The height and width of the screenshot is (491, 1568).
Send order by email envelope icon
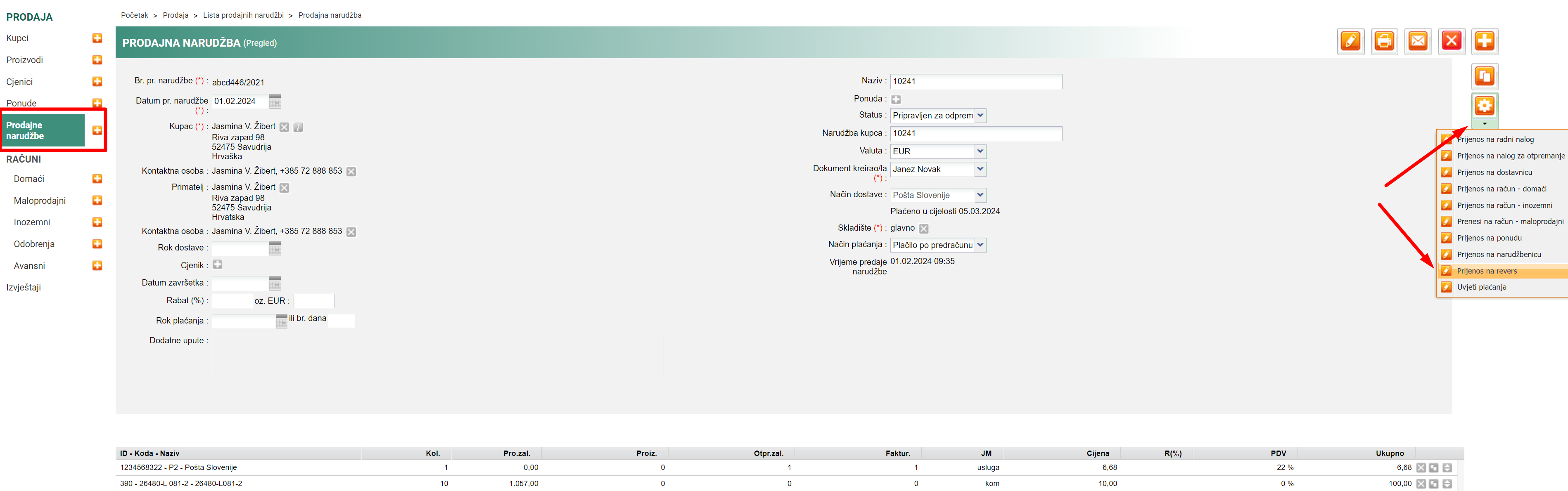coord(1418,41)
